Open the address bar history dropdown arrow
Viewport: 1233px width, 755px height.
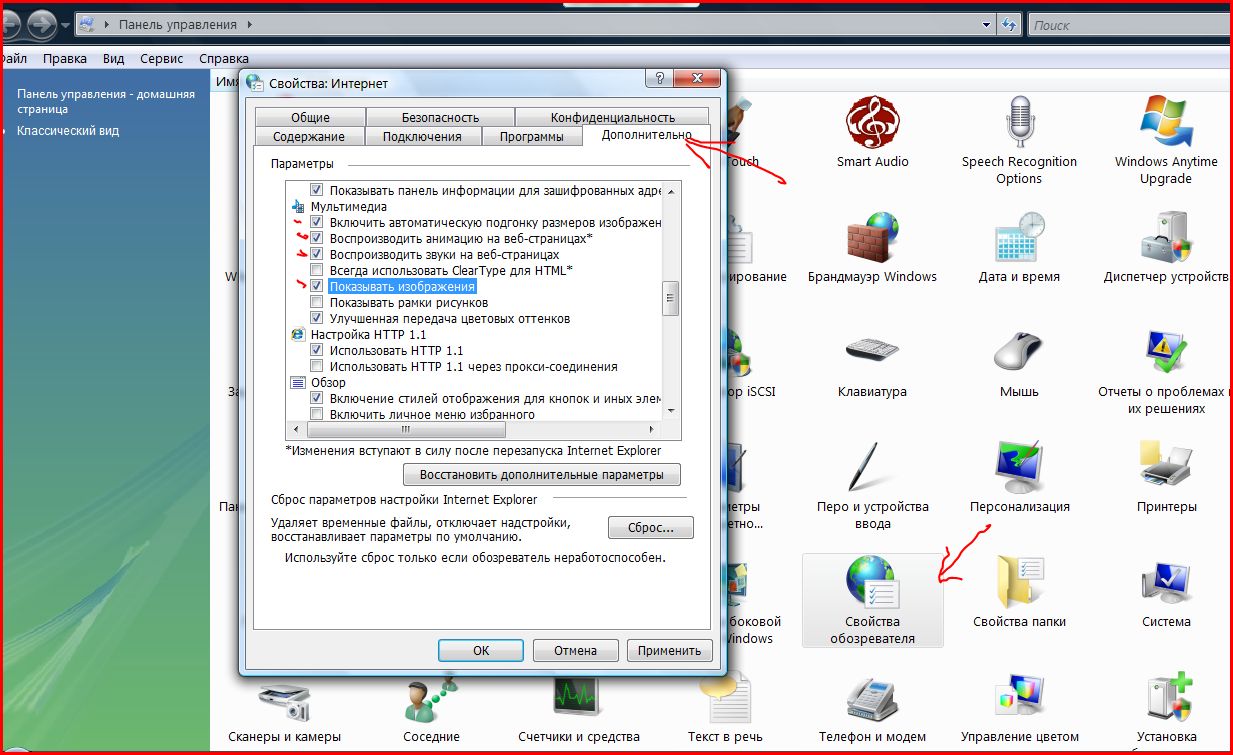(986, 24)
